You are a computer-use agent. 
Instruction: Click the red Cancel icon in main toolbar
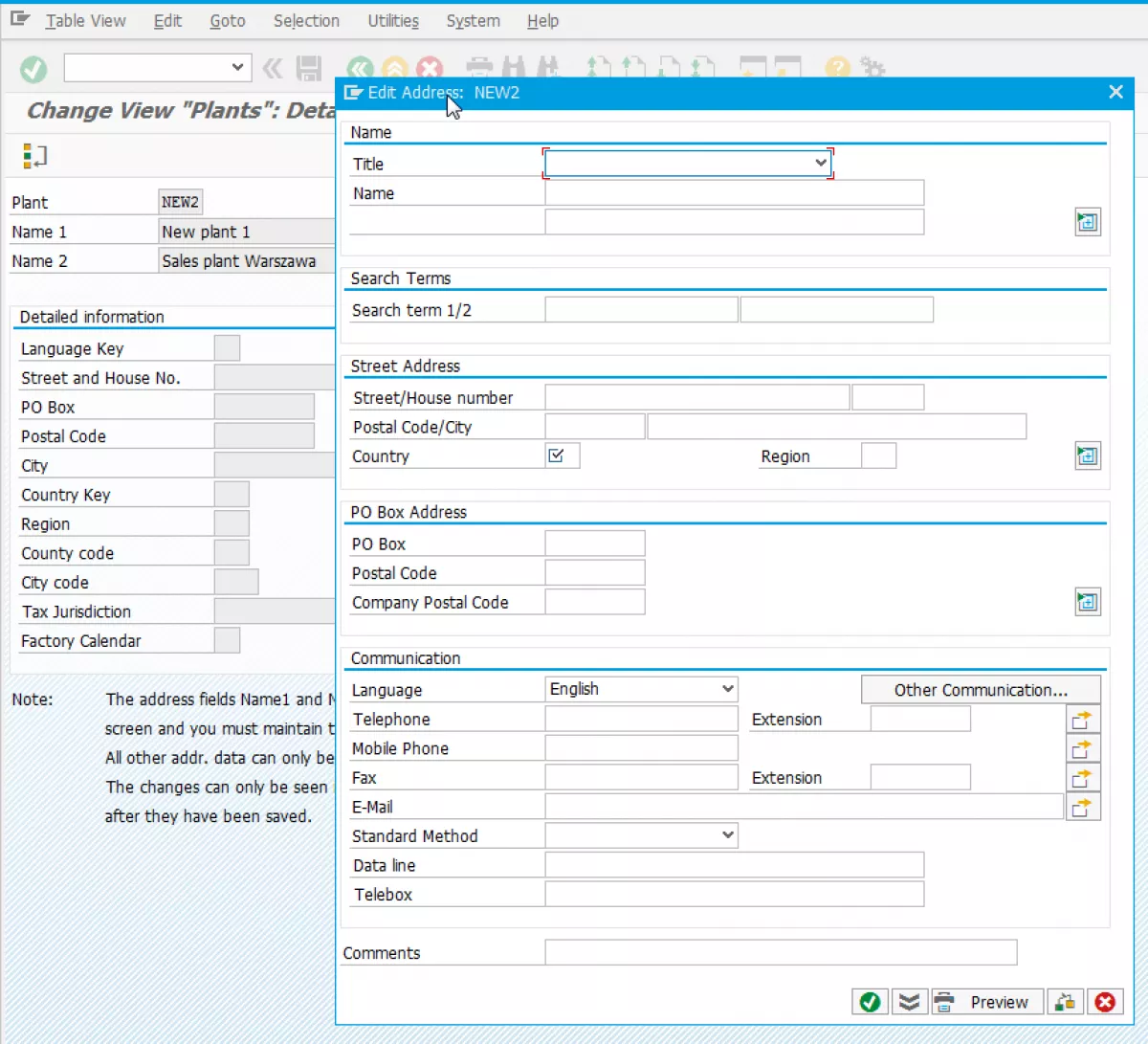[x=430, y=69]
